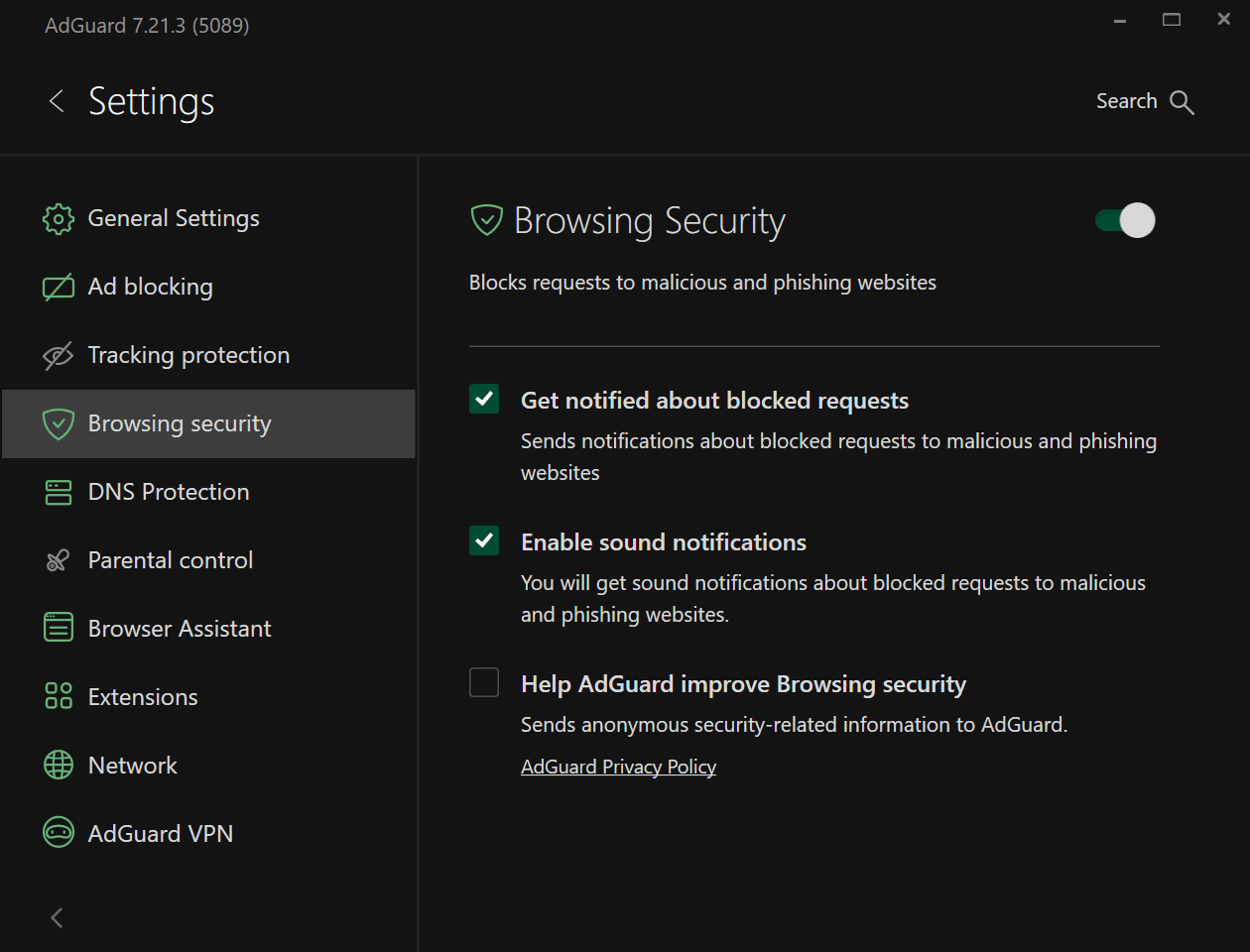Image resolution: width=1250 pixels, height=952 pixels.
Task: Click the Enable sound notifications label
Action: (664, 542)
